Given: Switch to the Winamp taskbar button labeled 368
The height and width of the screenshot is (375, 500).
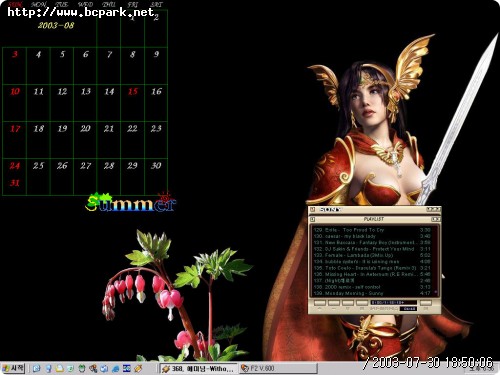Looking at the screenshot, I should (198, 369).
